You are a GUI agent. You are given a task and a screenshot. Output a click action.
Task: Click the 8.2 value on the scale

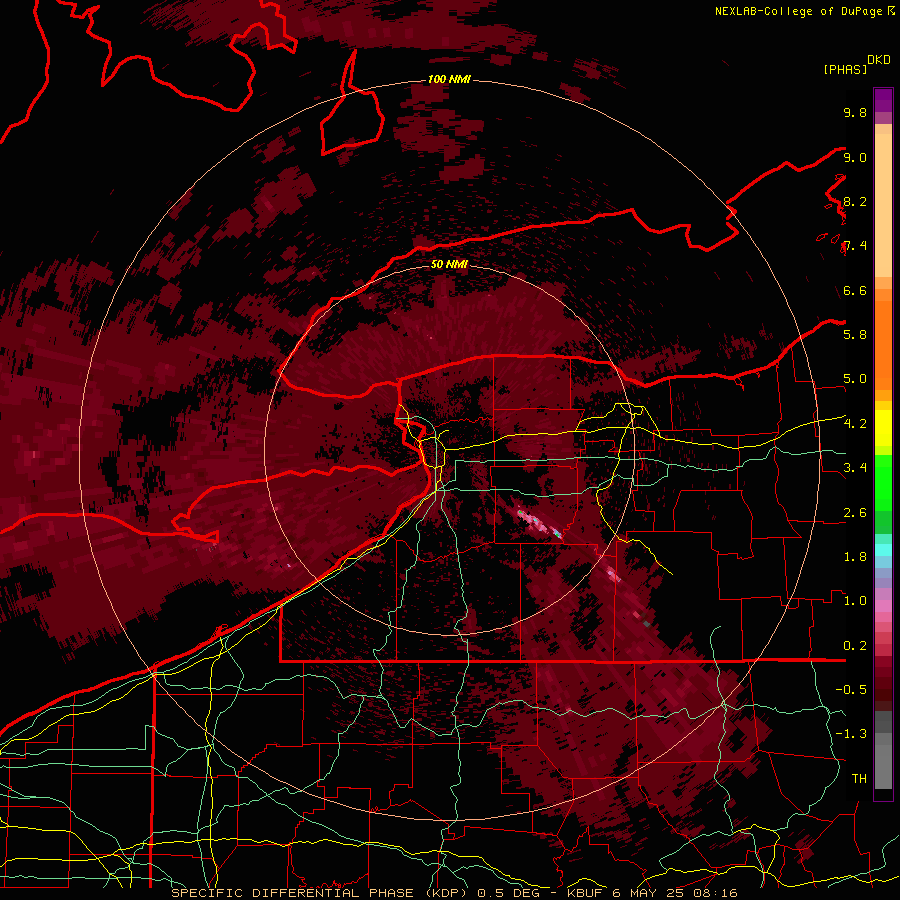click(855, 201)
